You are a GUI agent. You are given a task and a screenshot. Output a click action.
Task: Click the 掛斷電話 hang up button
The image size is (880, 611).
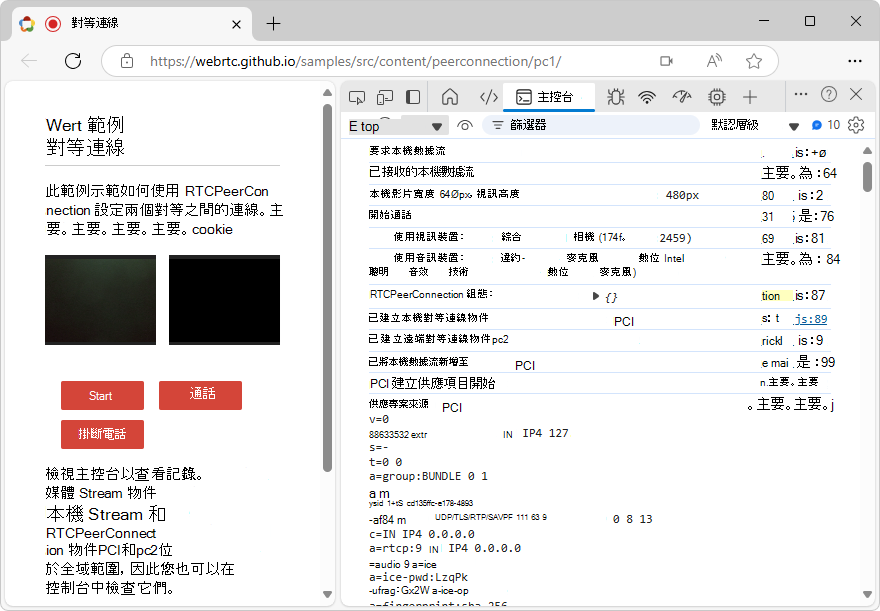coord(102,434)
